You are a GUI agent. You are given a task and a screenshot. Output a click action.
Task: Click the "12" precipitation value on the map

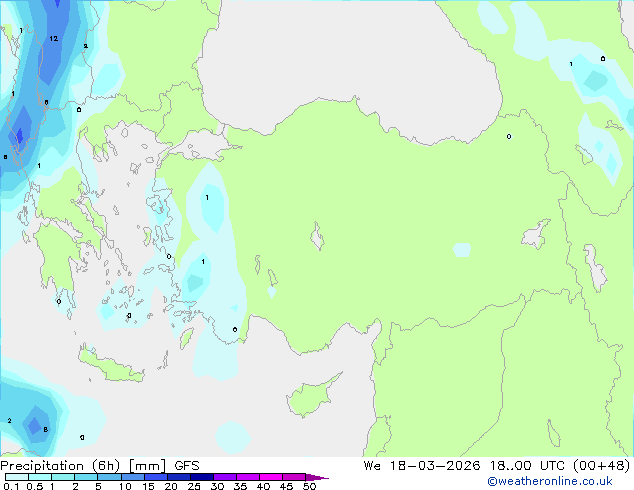point(54,39)
